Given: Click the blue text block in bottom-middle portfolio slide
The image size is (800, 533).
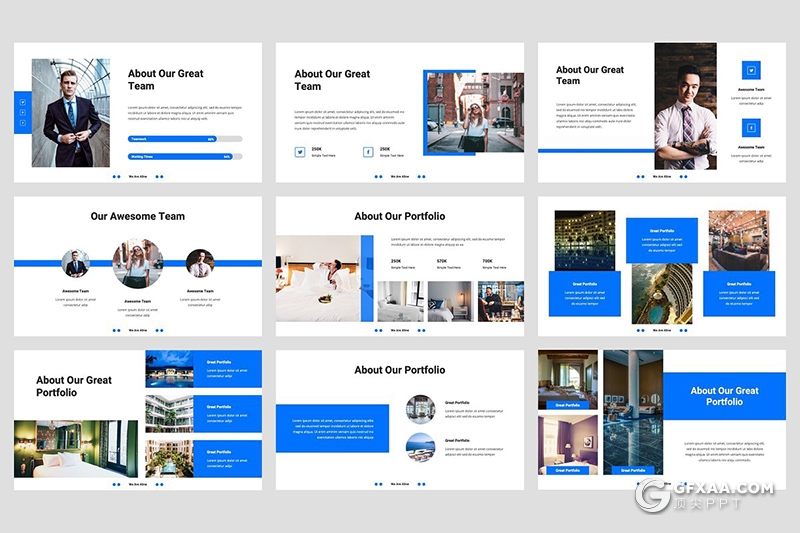Looking at the screenshot, I should click(332, 428).
